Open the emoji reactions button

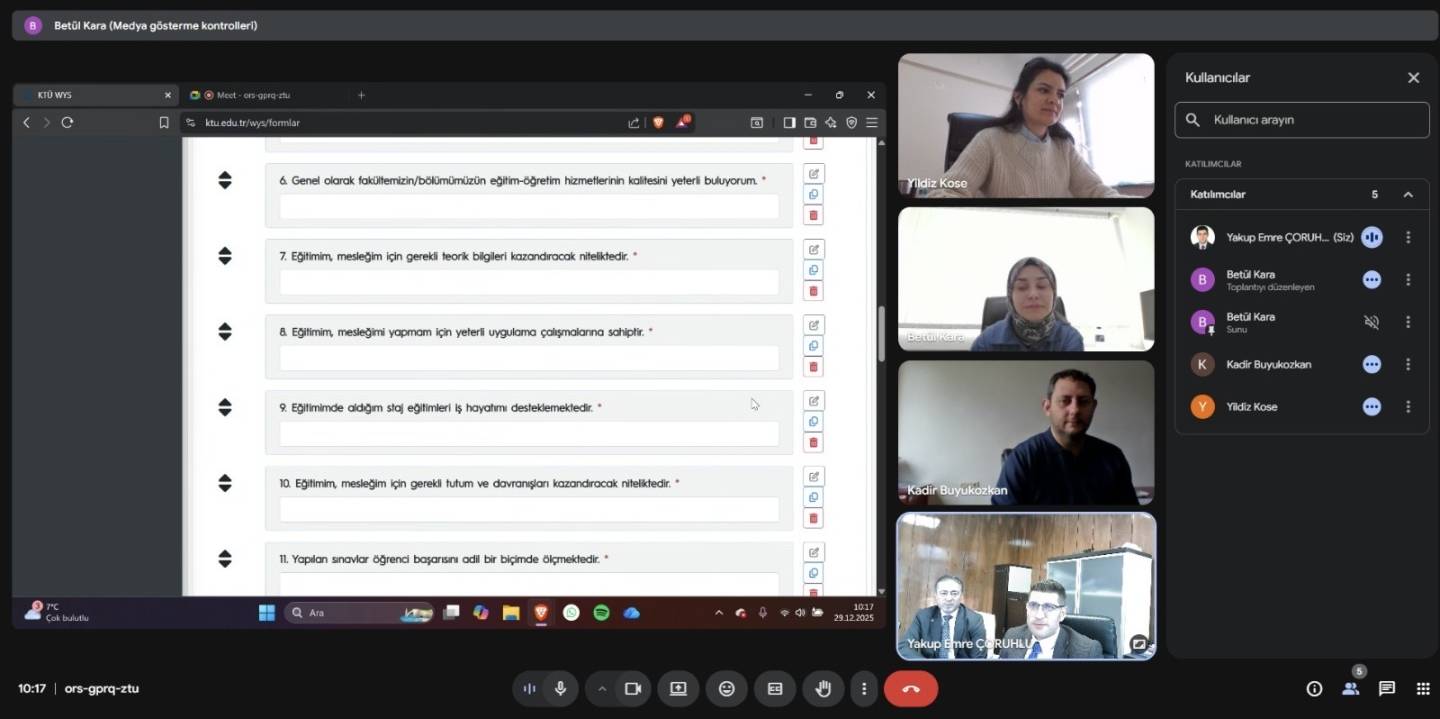point(726,689)
